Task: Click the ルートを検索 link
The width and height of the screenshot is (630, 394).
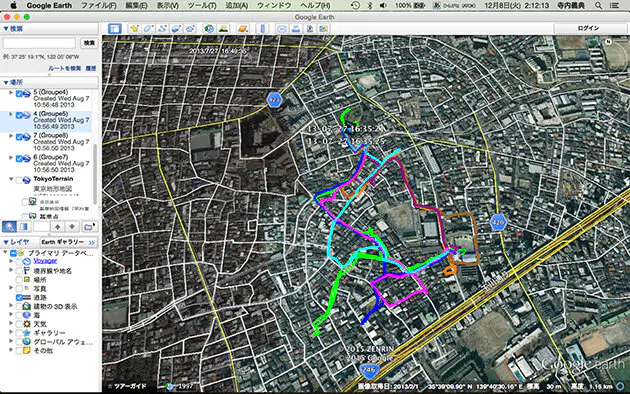Action: point(65,68)
